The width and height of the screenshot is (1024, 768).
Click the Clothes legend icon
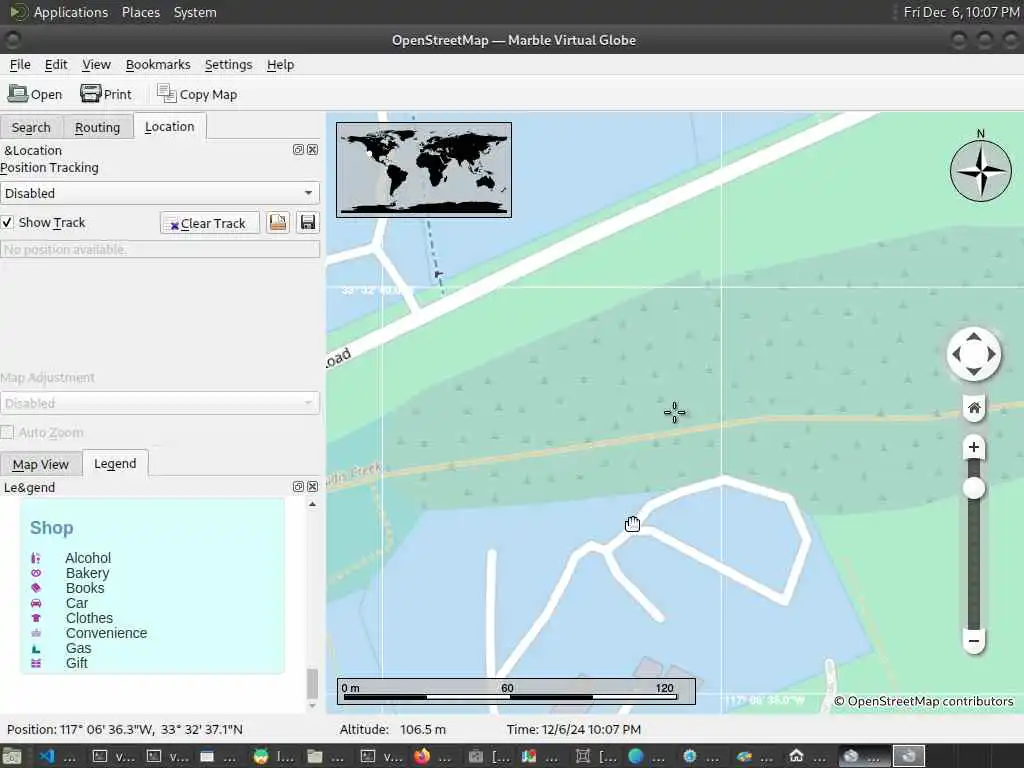(x=36, y=618)
